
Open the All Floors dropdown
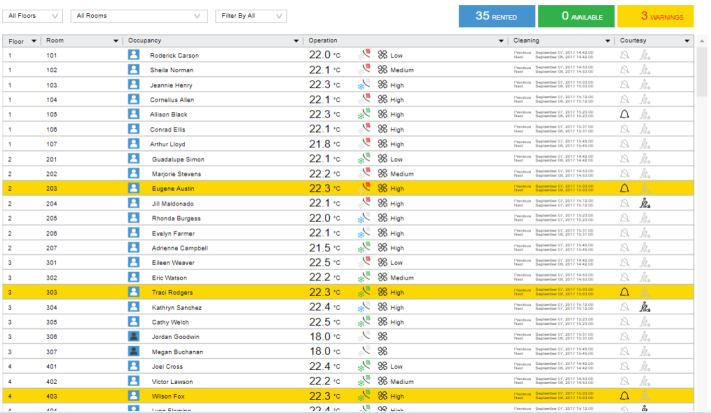(x=35, y=17)
